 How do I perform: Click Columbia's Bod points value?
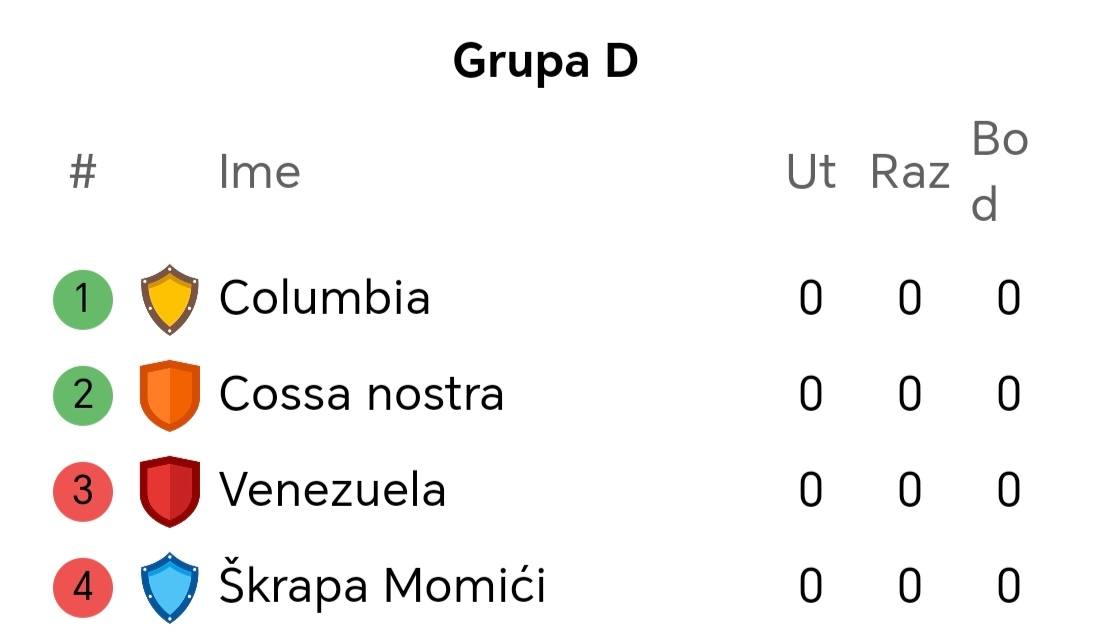click(1009, 298)
